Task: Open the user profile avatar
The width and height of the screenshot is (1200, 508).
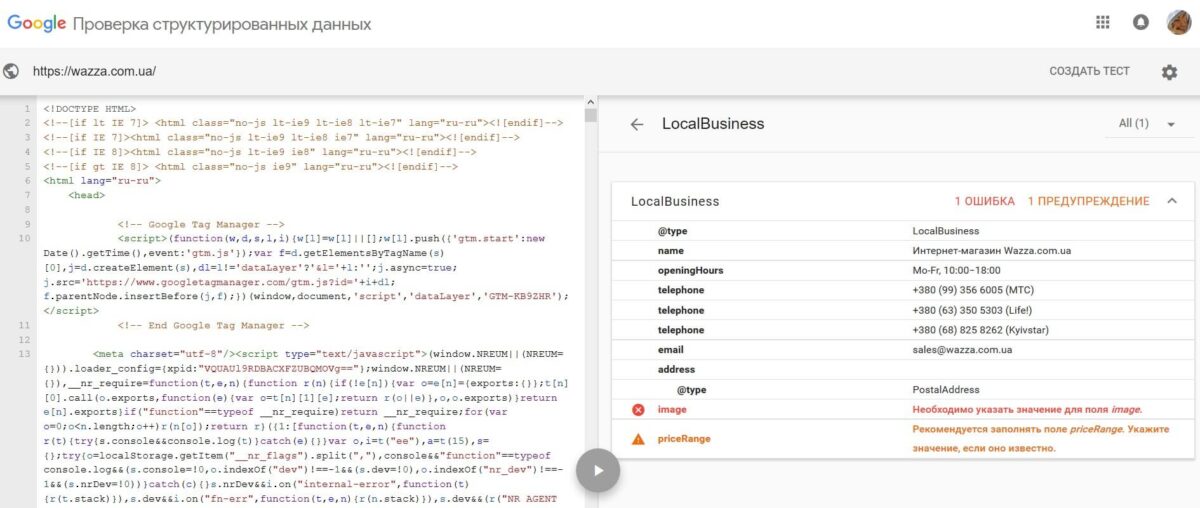Action: [1178, 22]
